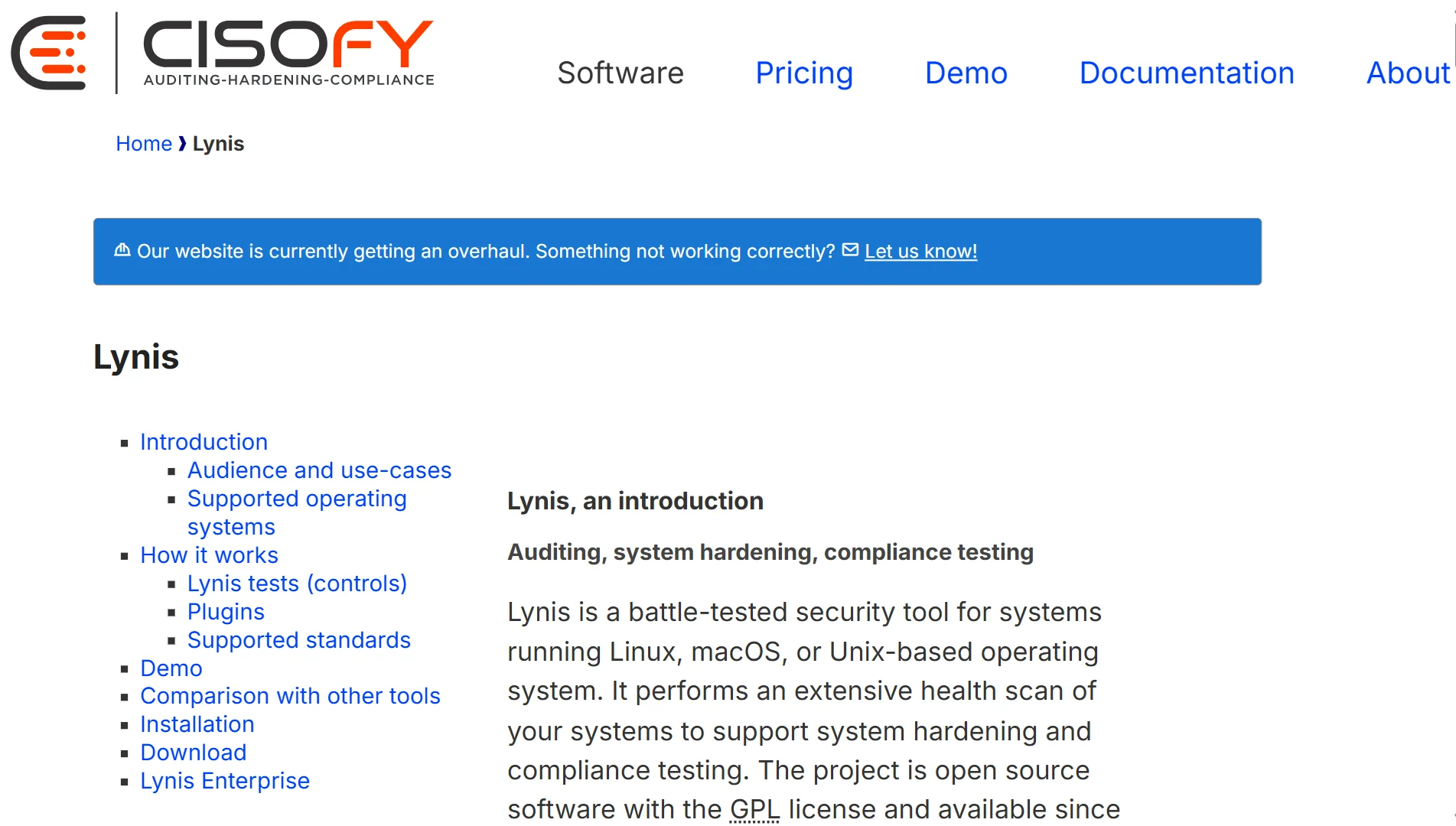Open the Software menu item
This screenshot has height=826, width=1456.
[x=621, y=73]
